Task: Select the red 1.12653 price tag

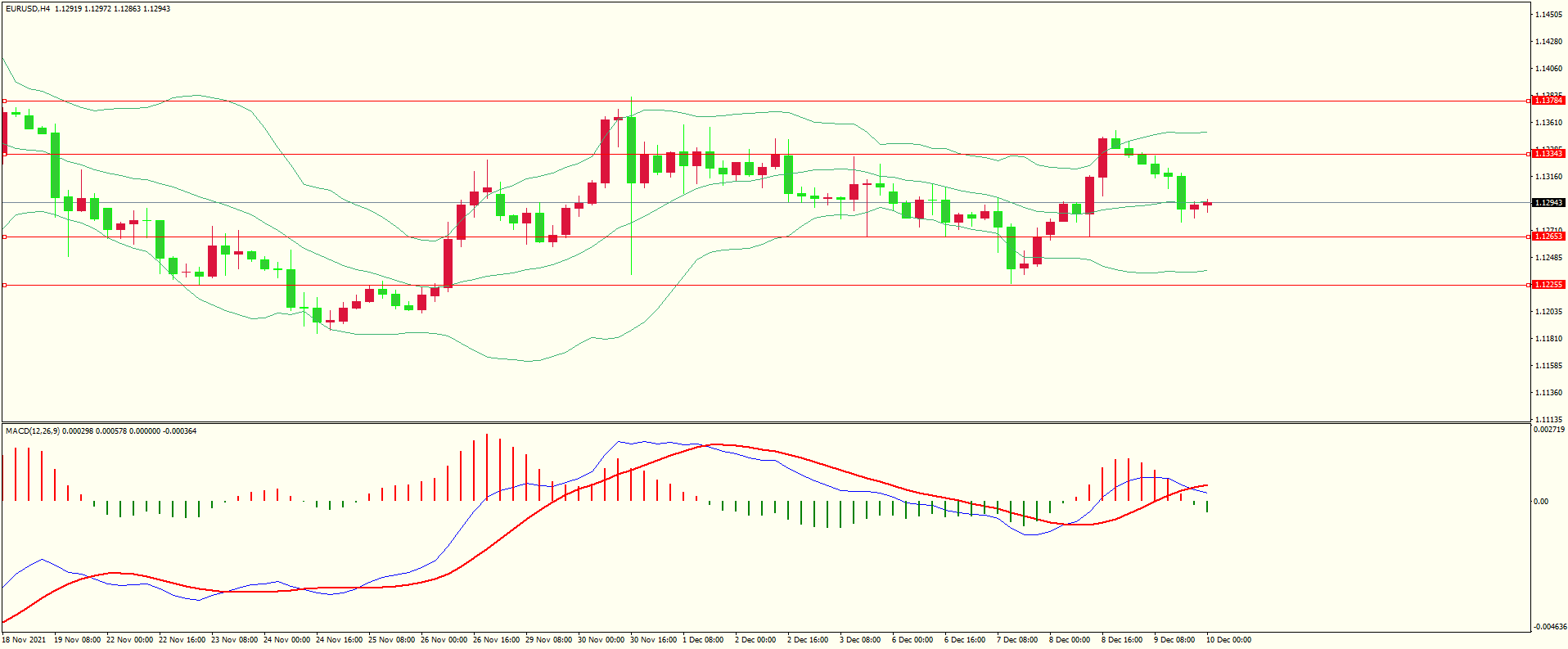Action: pos(1548,237)
